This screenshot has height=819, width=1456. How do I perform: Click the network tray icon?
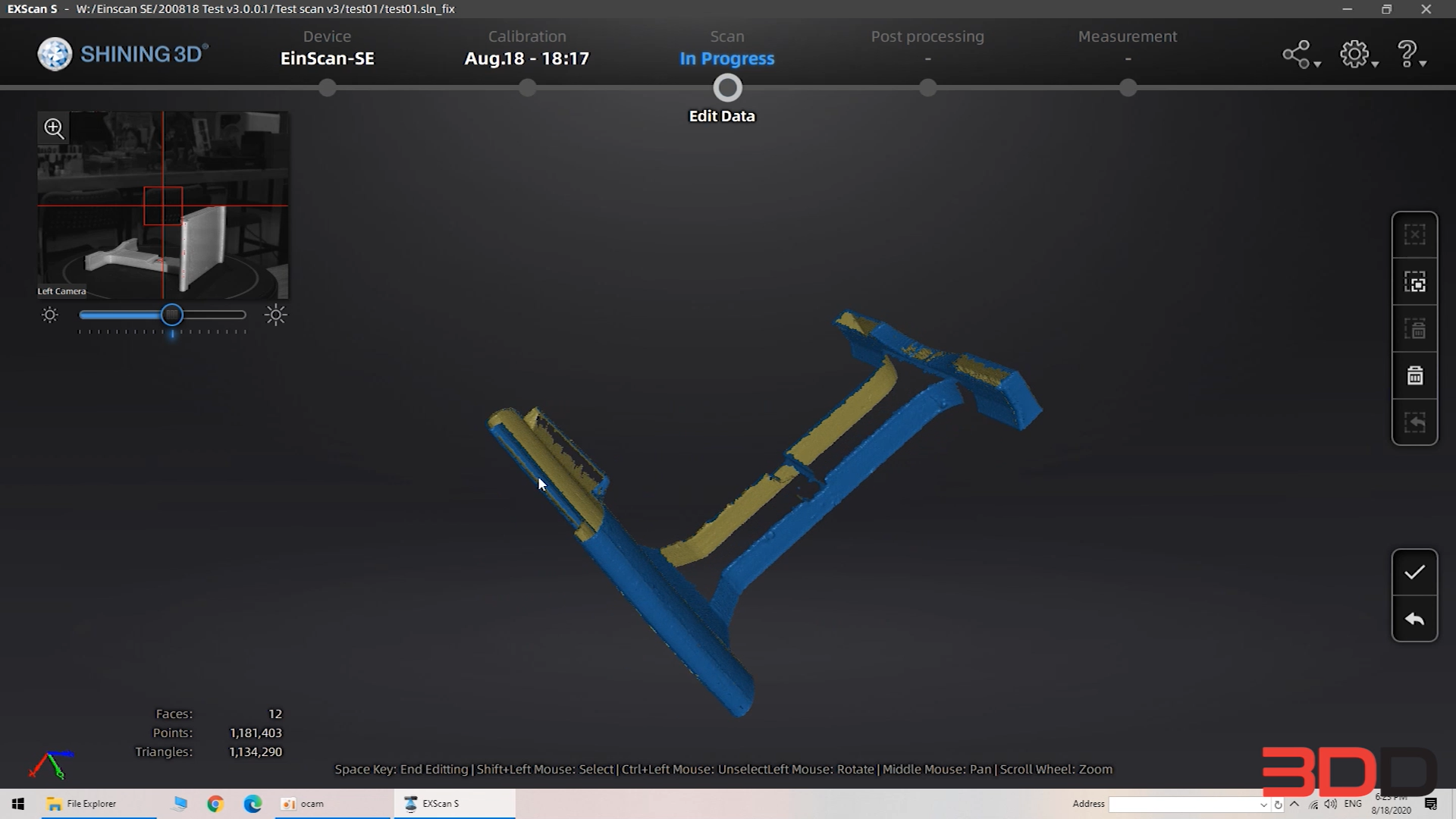click(x=1313, y=805)
